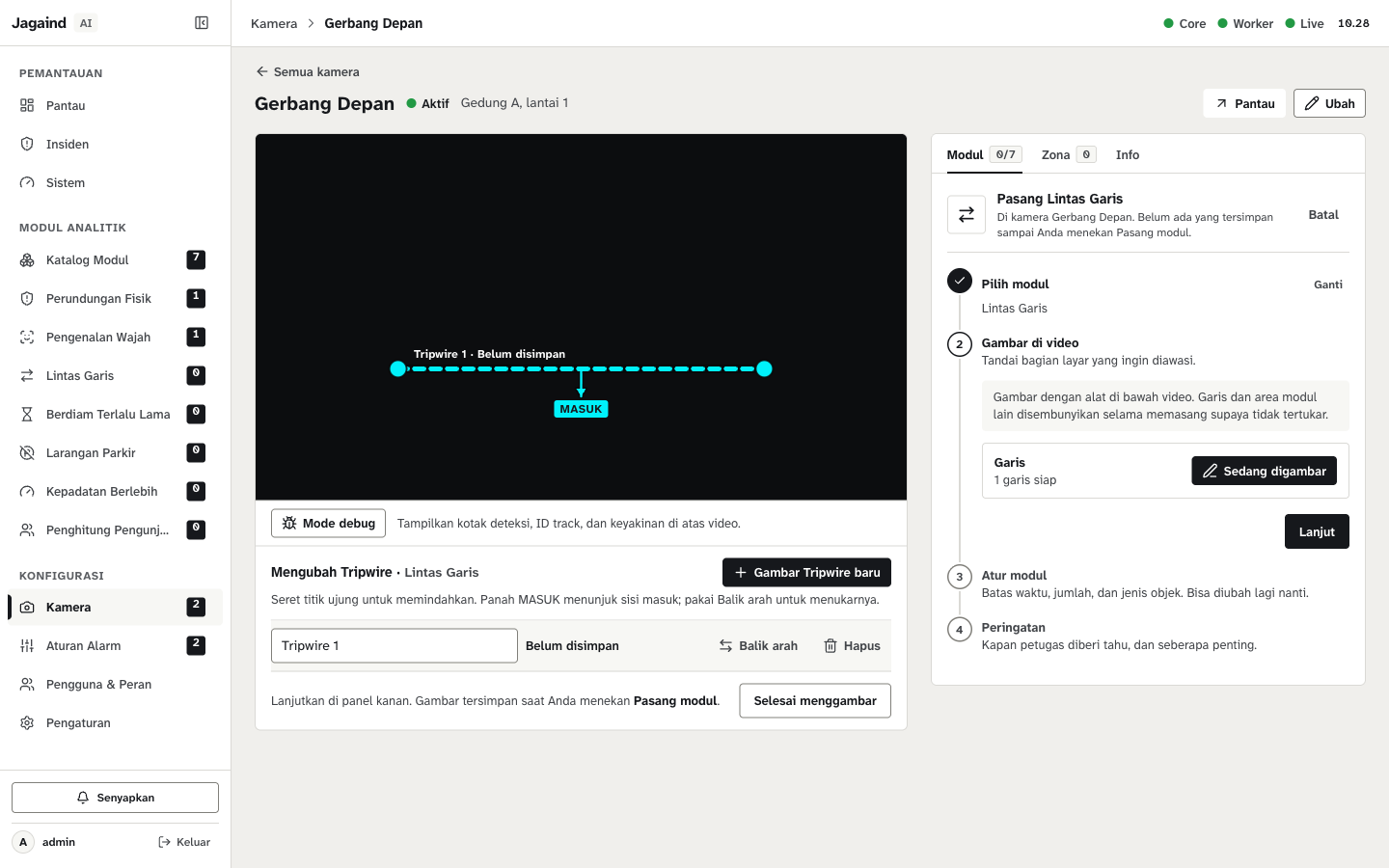Switch to the Zona tab
1389x868 pixels.
(1069, 154)
